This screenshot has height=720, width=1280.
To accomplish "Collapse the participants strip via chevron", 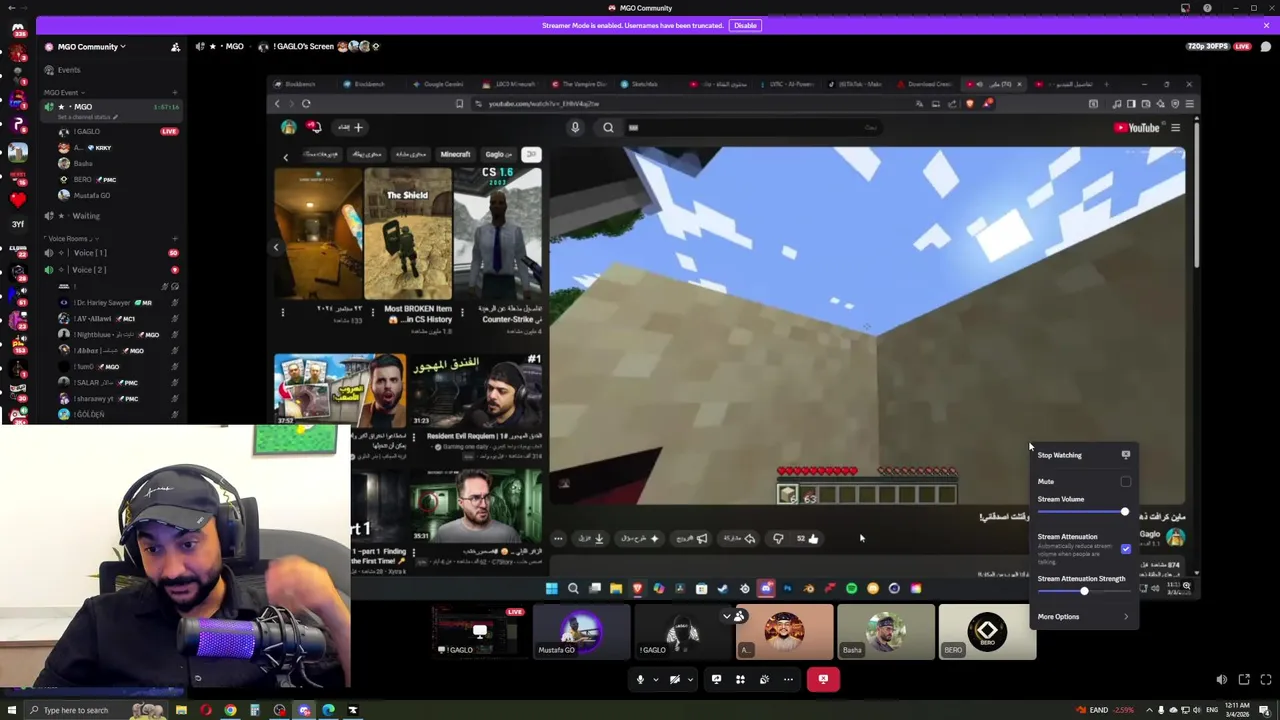I will [727, 616].
